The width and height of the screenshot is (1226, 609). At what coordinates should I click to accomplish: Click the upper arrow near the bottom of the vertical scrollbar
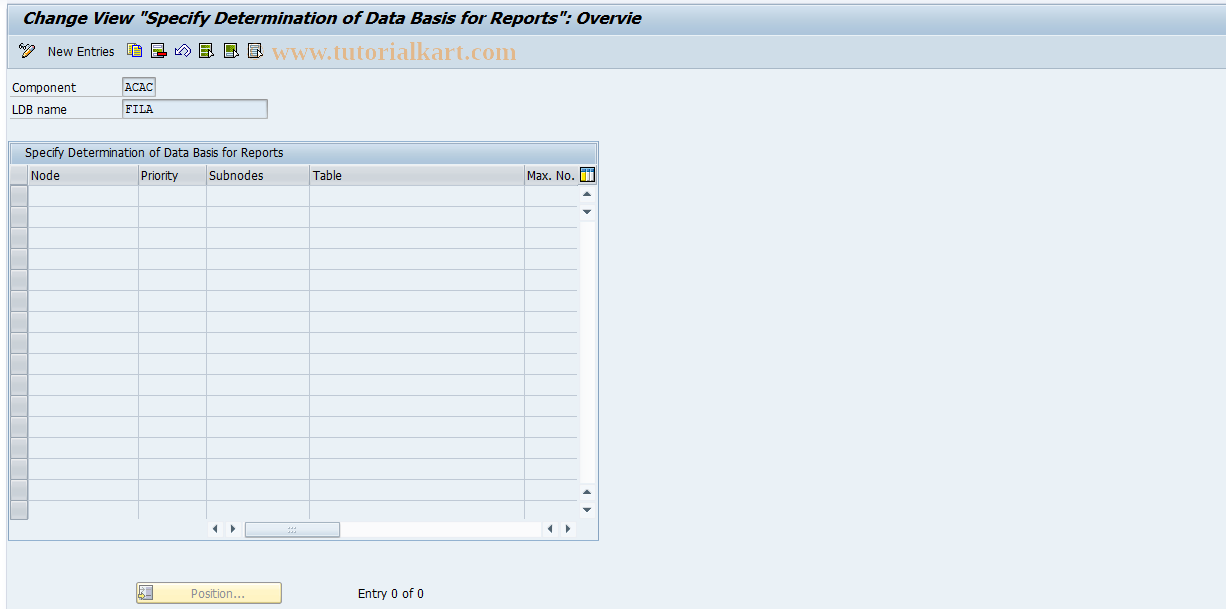(587, 492)
